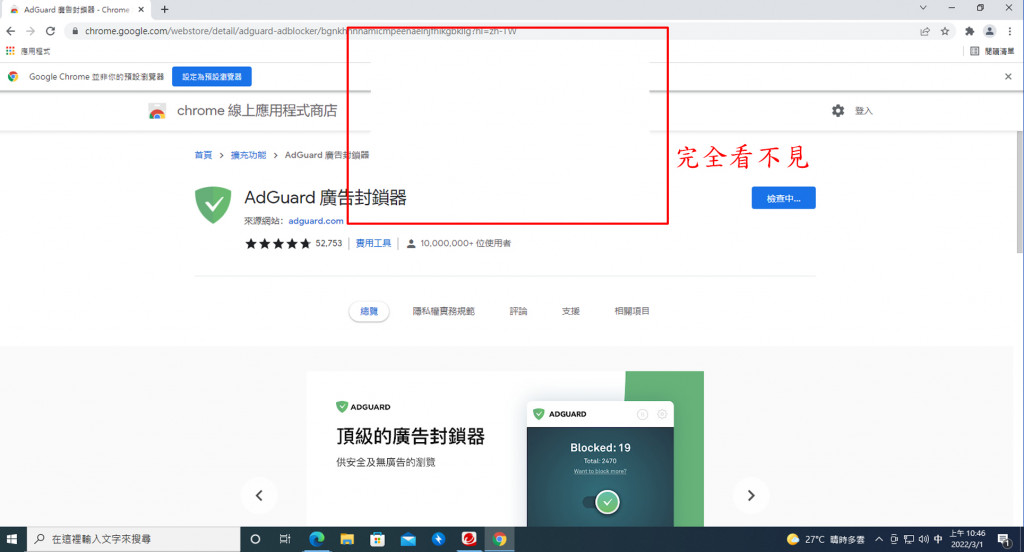Open the Productivity category link
1024x552 pixels.
(374, 243)
